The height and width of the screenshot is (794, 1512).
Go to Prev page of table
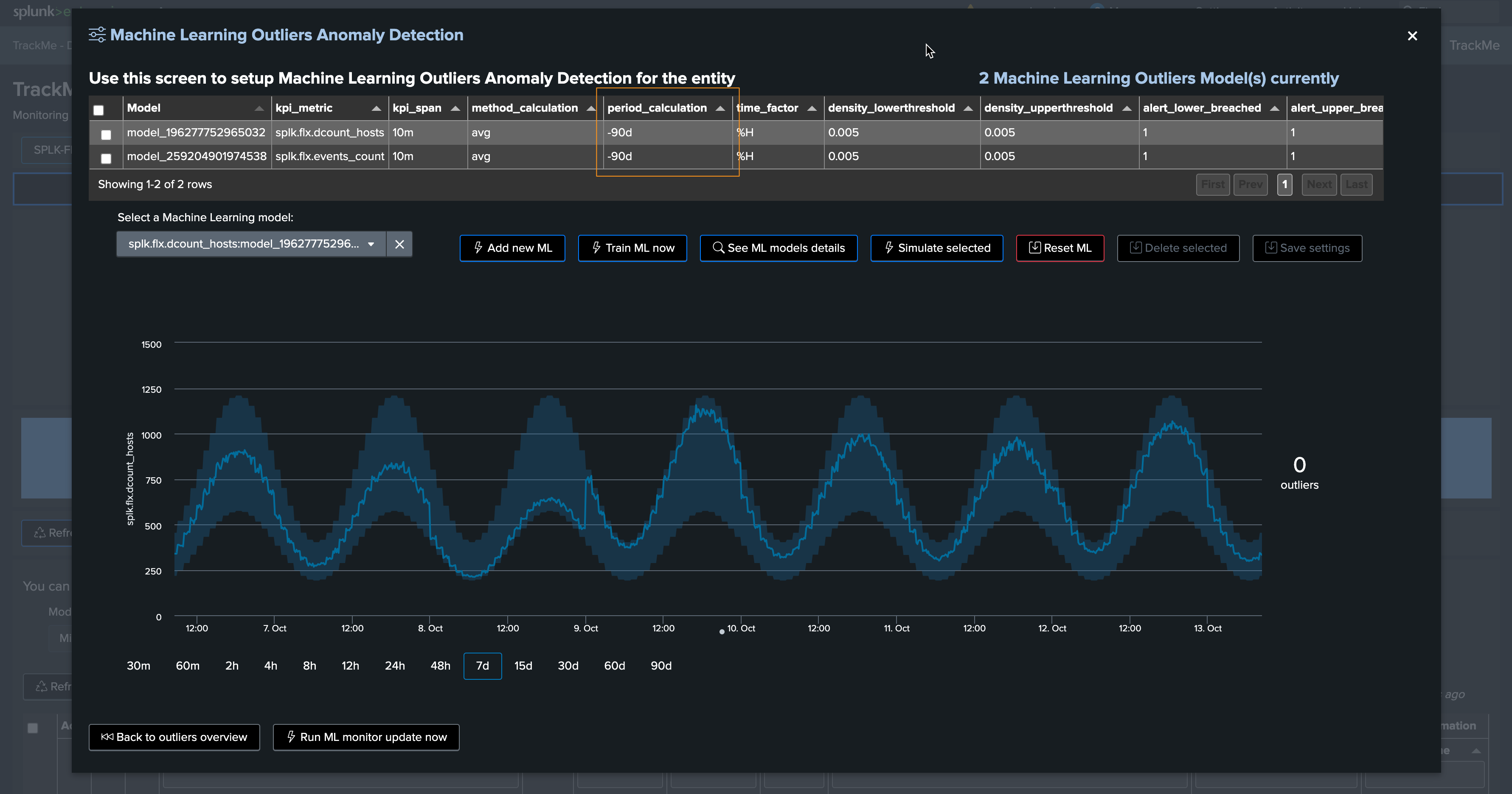click(x=1250, y=184)
